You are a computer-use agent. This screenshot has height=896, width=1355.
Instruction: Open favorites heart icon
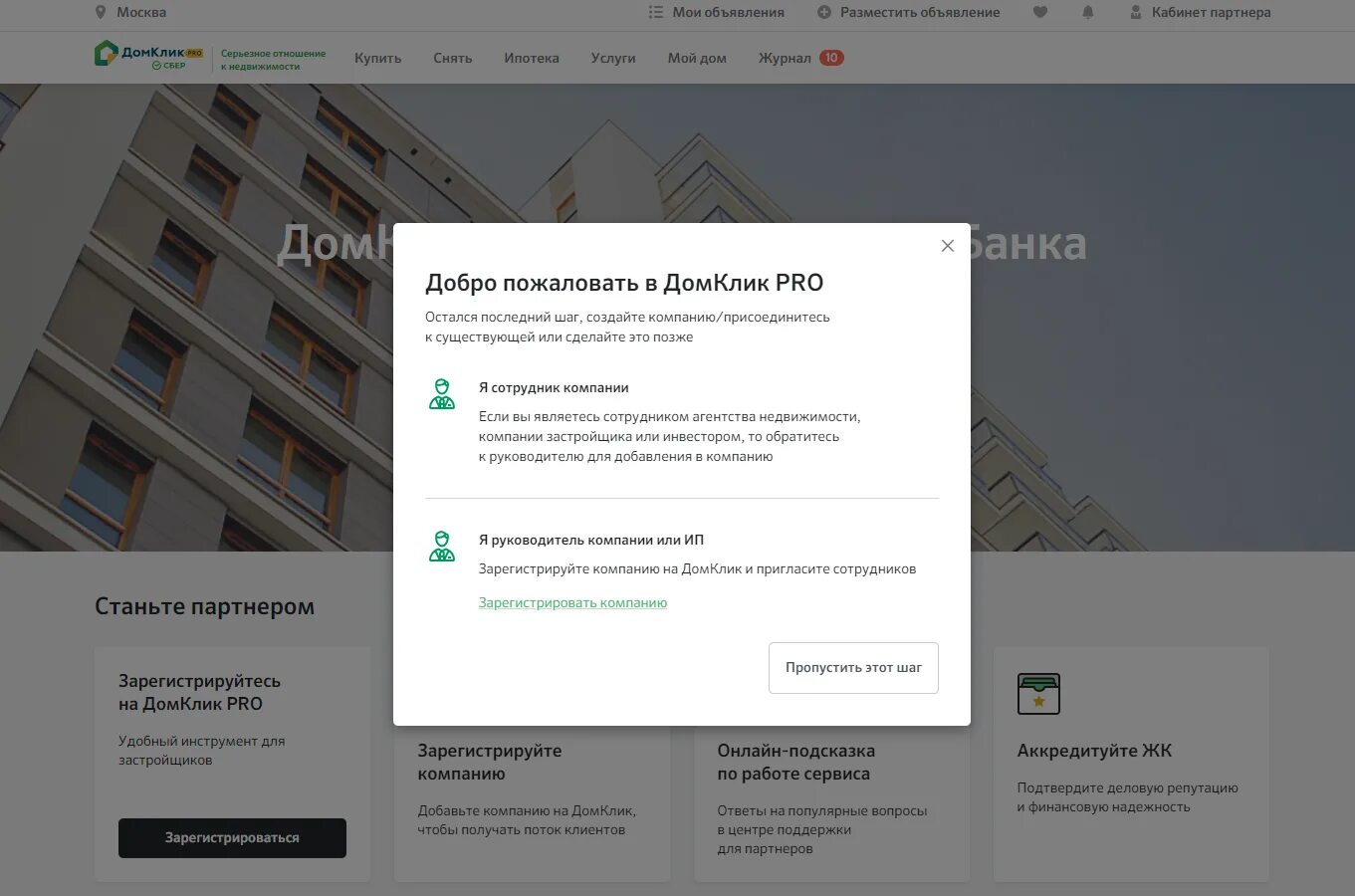tap(1039, 12)
